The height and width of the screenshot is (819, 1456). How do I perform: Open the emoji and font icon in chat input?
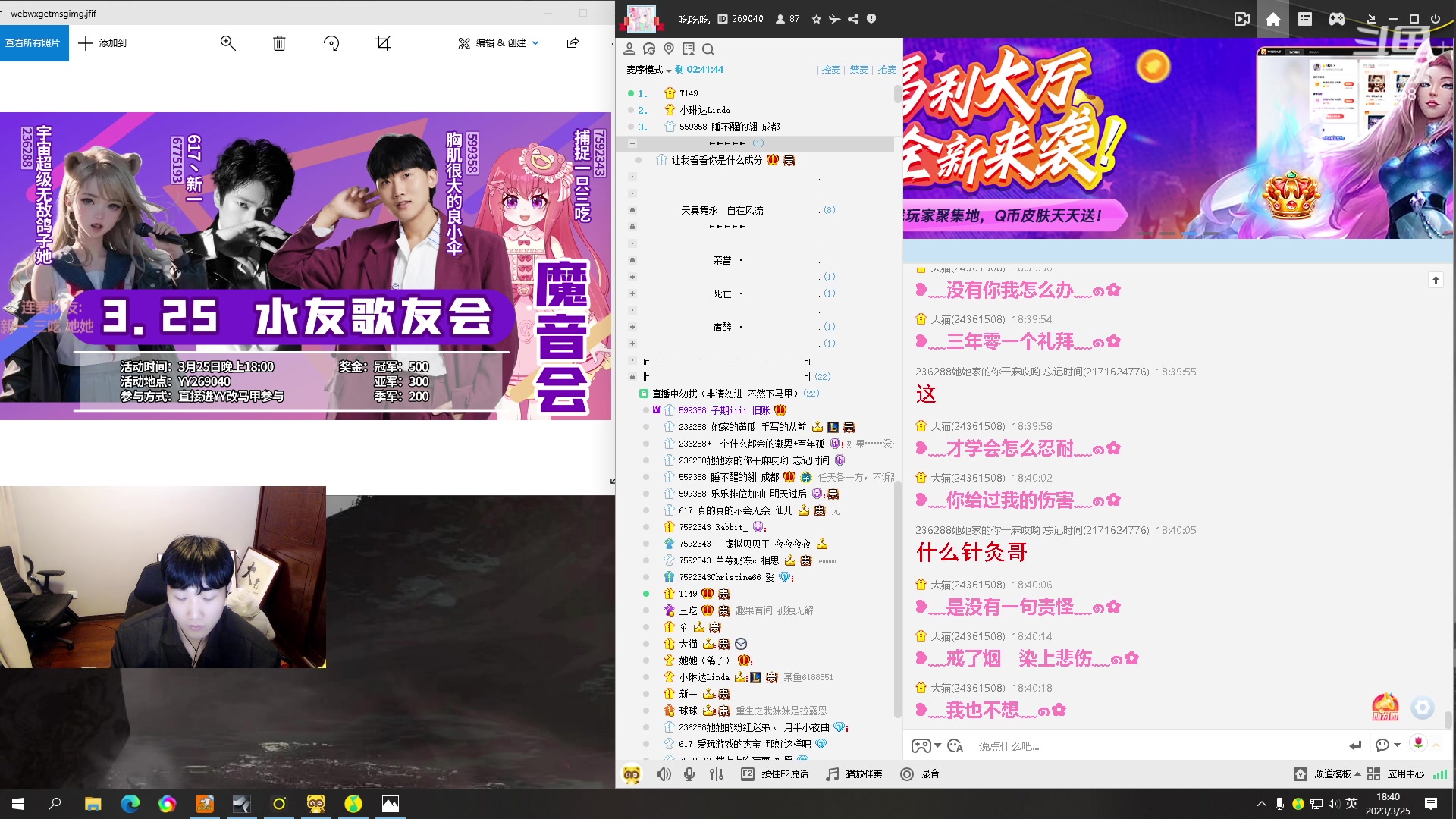pyautogui.click(x=955, y=746)
